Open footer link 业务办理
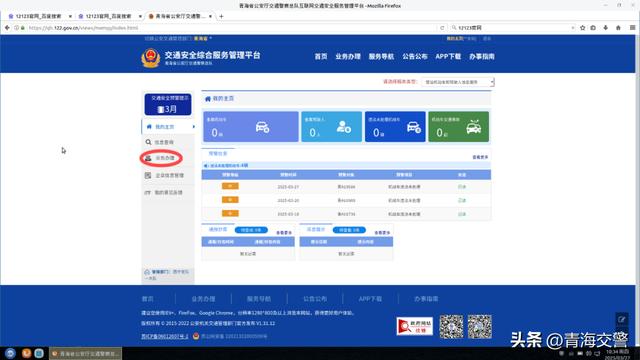Screen dimensions: 640x360 click(x=203, y=299)
